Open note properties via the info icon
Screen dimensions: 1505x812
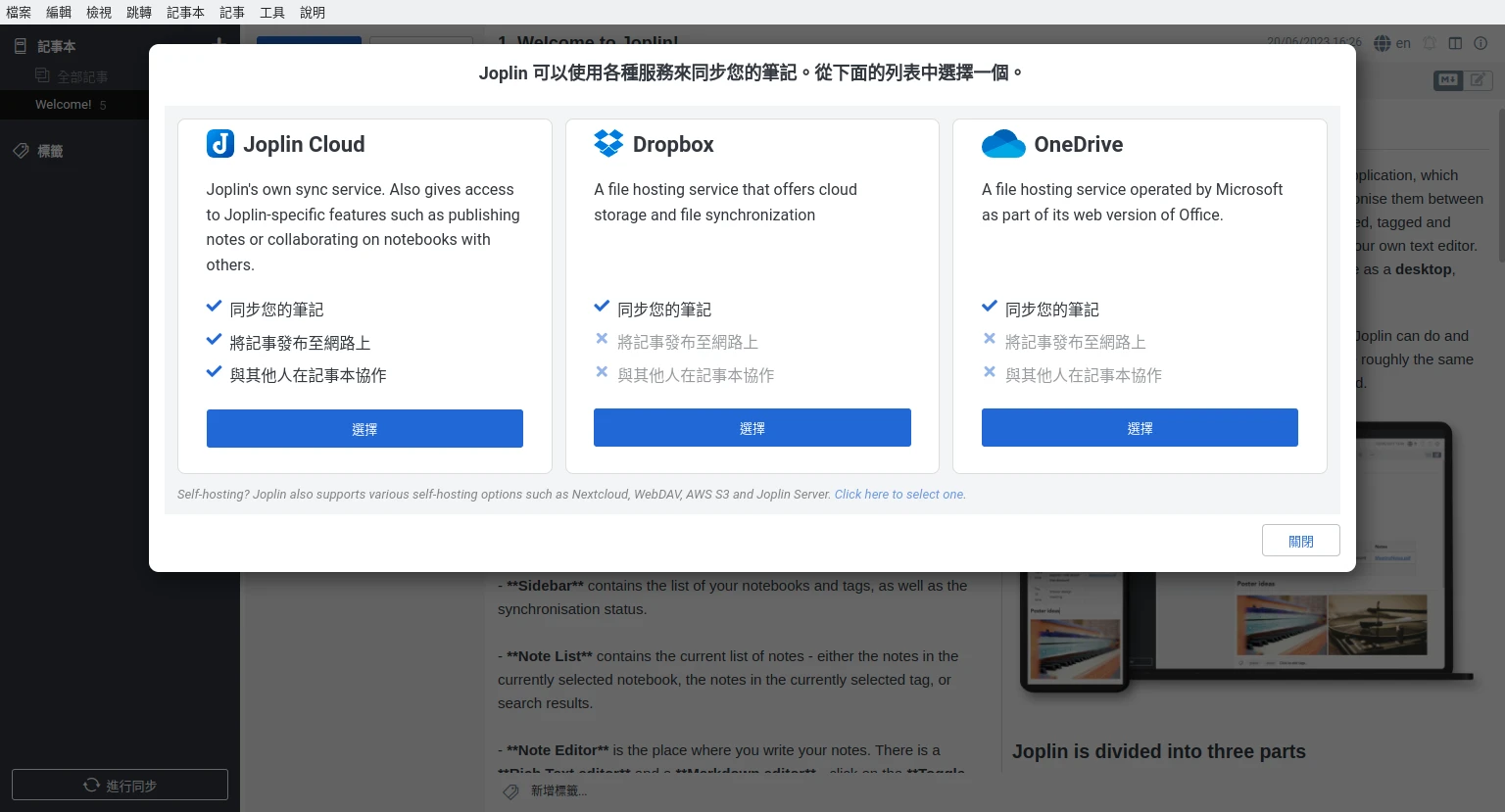coord(1481,43)
